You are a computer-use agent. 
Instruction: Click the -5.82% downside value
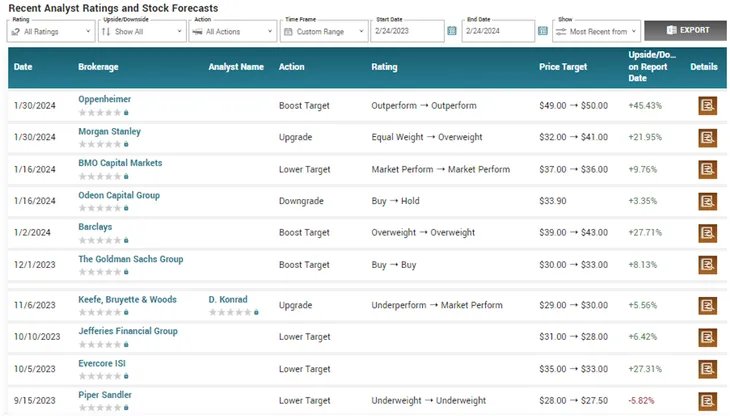pos(641,401)
